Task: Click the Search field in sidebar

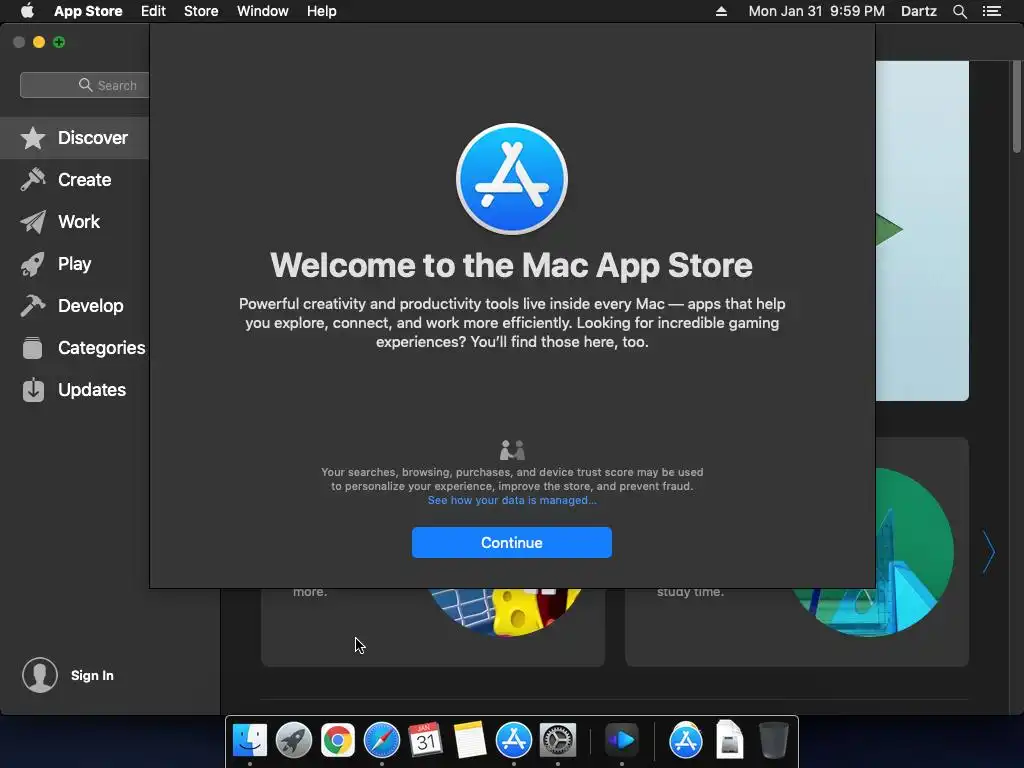Action: point(85,86)
